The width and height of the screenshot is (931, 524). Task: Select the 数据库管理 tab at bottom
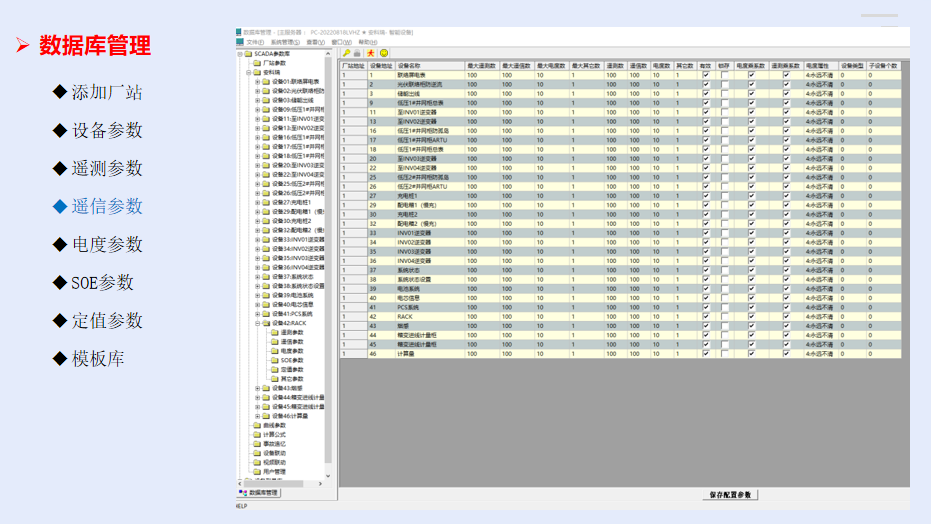pos(259,493)
